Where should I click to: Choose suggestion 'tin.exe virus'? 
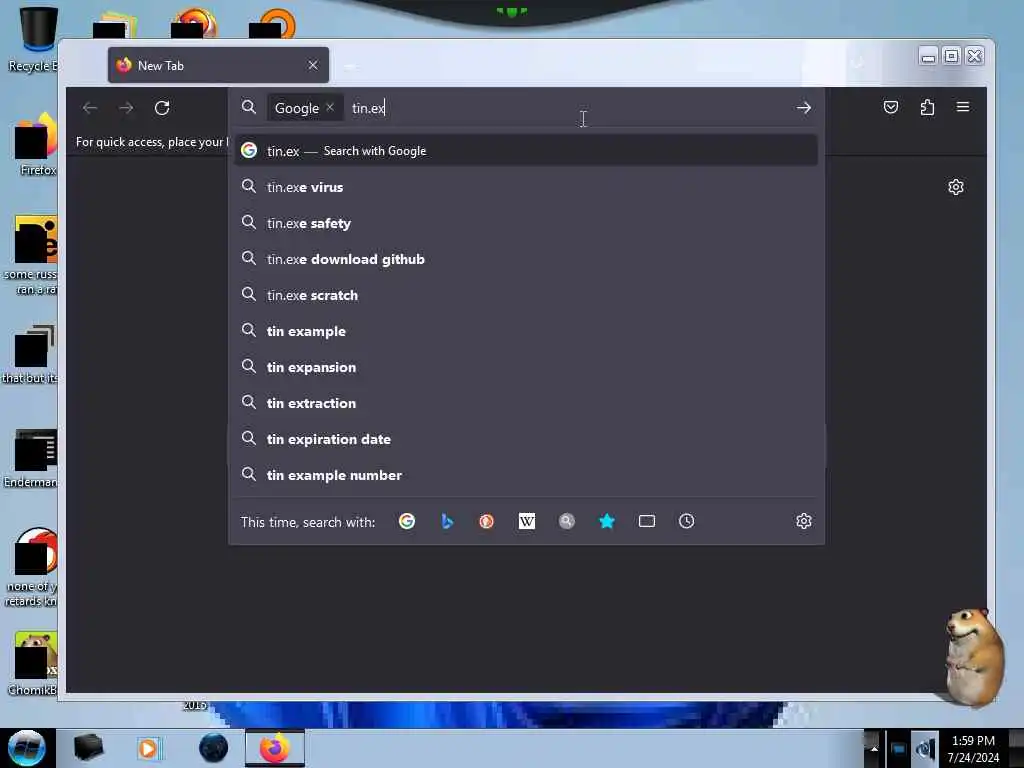[526, 187]
